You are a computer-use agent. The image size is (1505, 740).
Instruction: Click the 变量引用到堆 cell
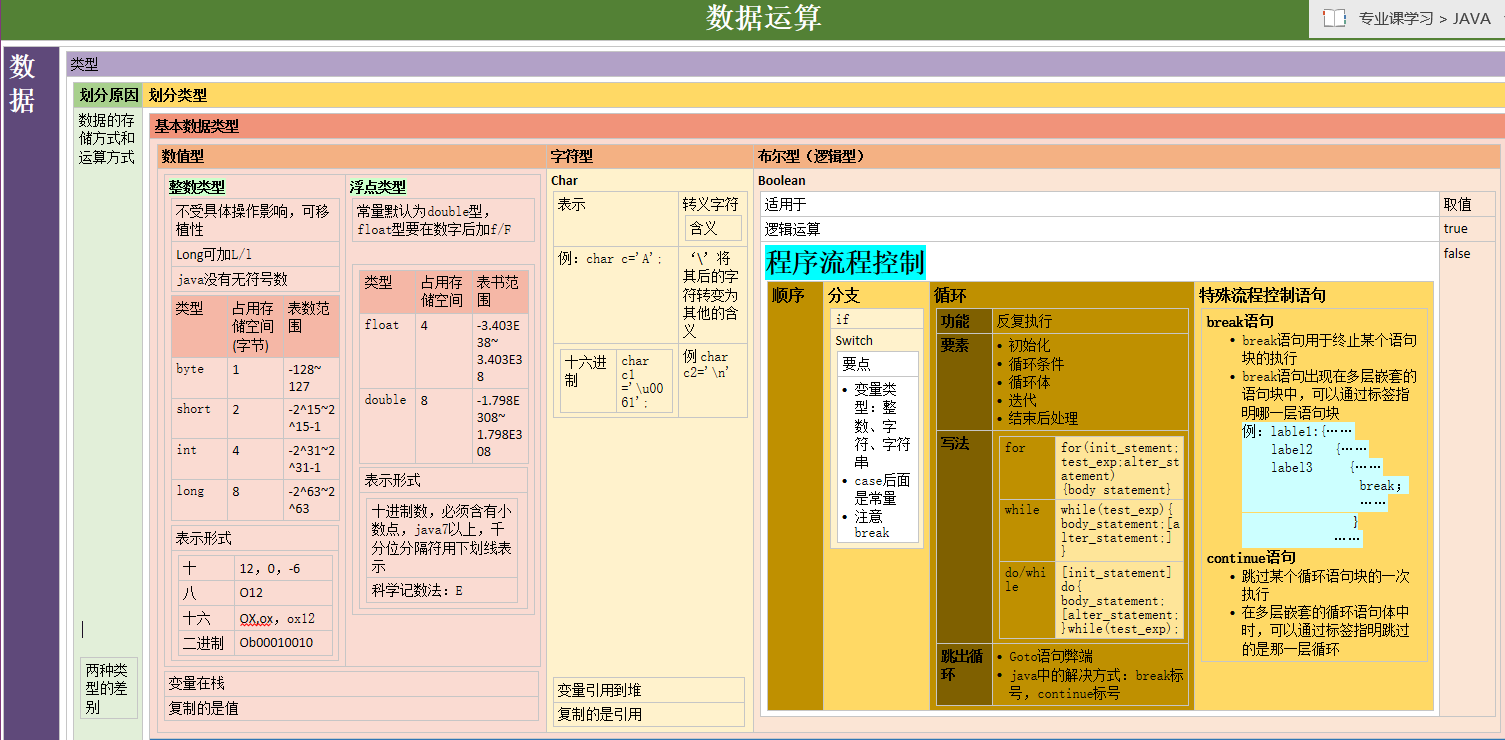[649, 690]
